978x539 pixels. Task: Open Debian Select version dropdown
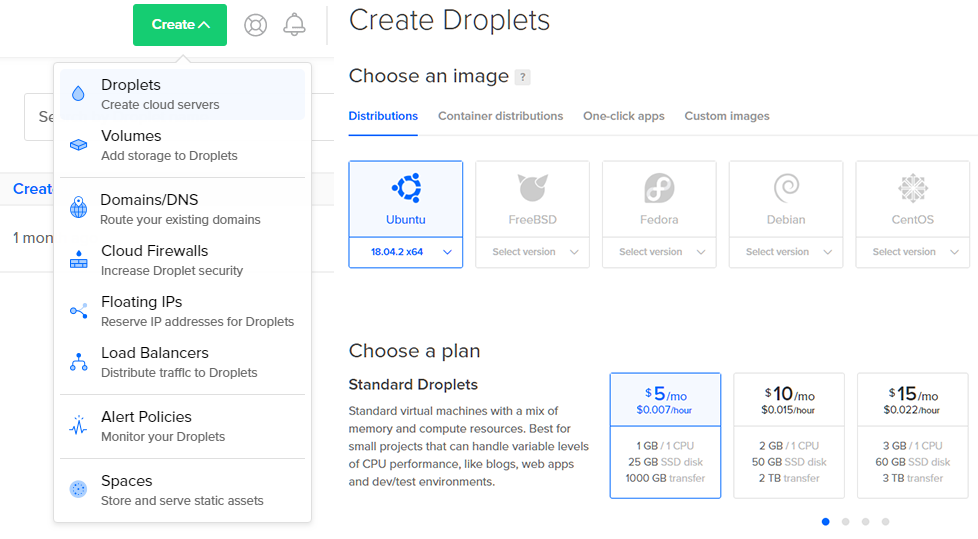[x=786, y=252]
